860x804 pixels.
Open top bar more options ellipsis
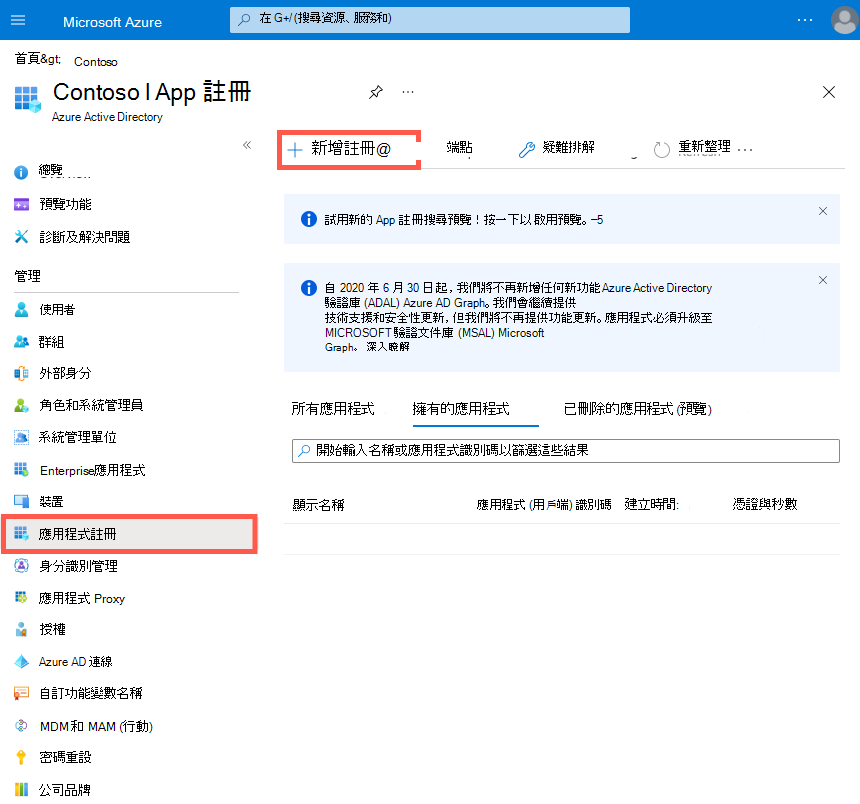805,20
